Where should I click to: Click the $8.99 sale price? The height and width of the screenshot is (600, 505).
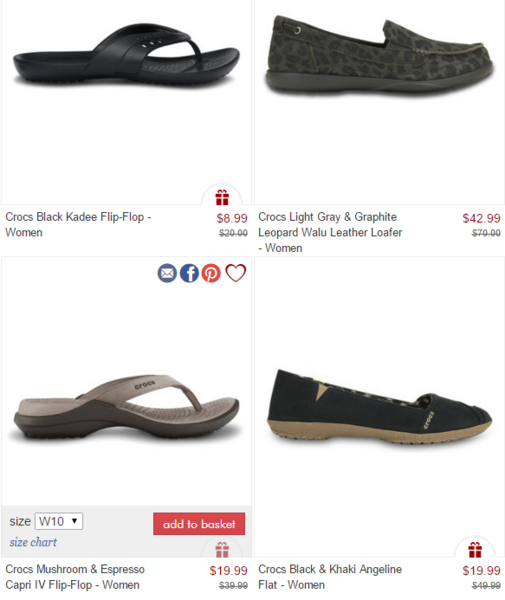tap(232, 218)
